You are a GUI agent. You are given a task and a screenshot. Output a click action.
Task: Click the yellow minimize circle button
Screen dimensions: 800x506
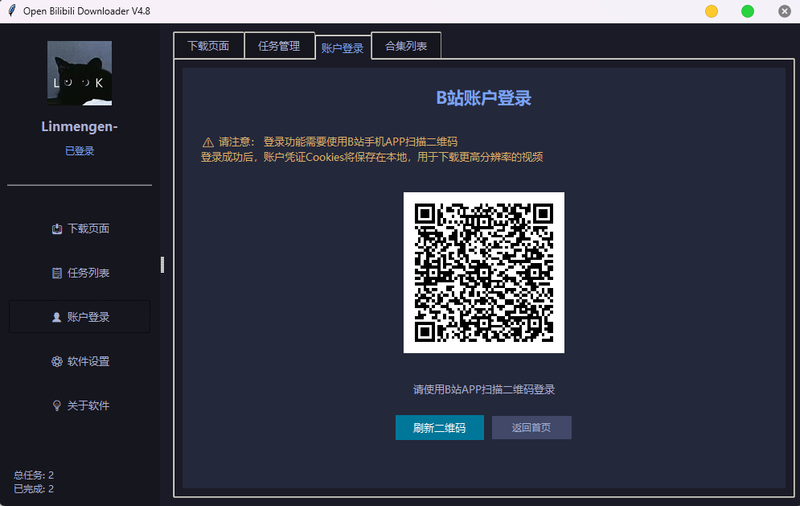coord(711,11)
